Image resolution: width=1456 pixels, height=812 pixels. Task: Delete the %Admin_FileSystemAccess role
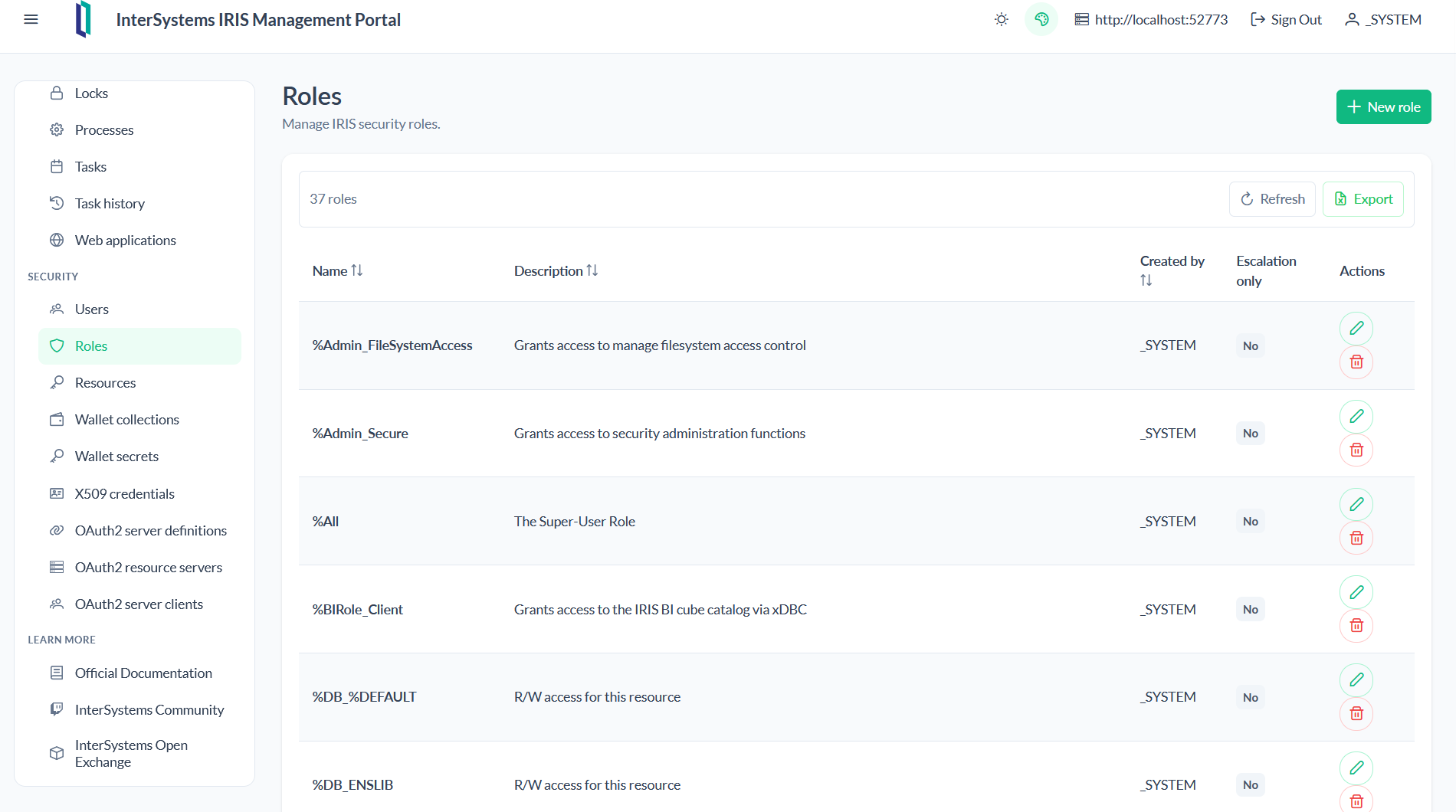click(1356, 362)
